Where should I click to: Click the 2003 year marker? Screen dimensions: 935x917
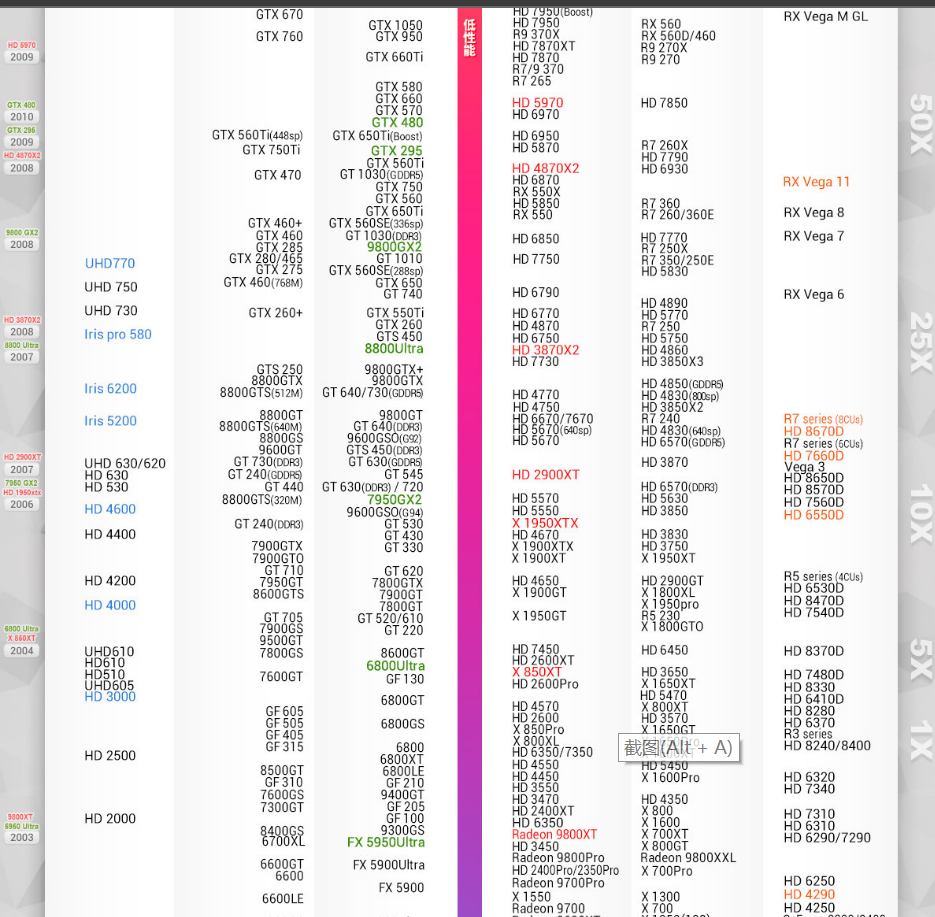click(22, 838)
